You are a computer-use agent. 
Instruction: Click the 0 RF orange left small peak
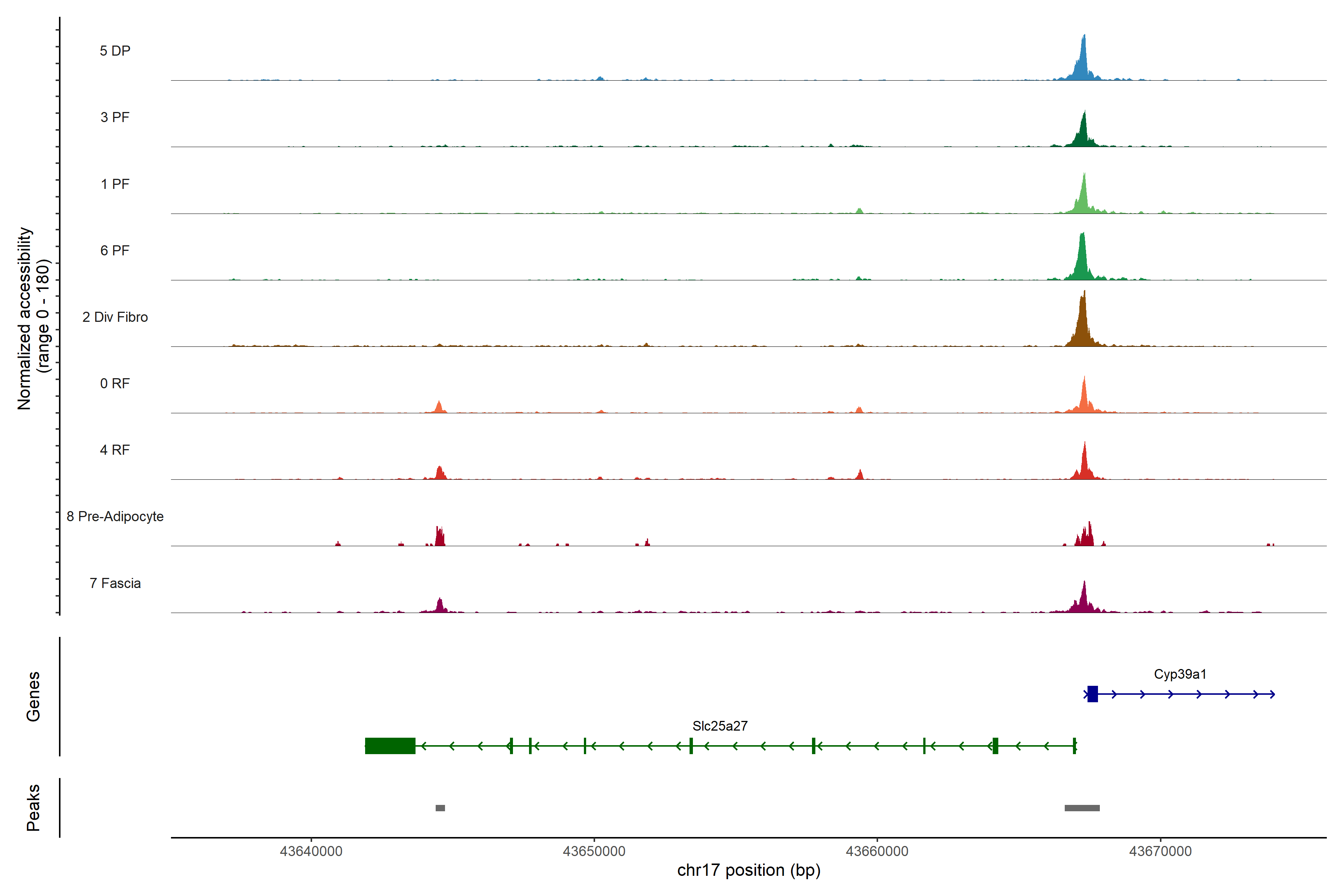tap(439, 407)
